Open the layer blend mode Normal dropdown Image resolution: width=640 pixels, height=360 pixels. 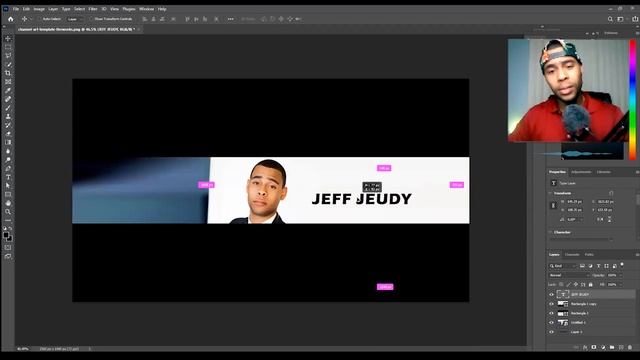coord(569,276)
